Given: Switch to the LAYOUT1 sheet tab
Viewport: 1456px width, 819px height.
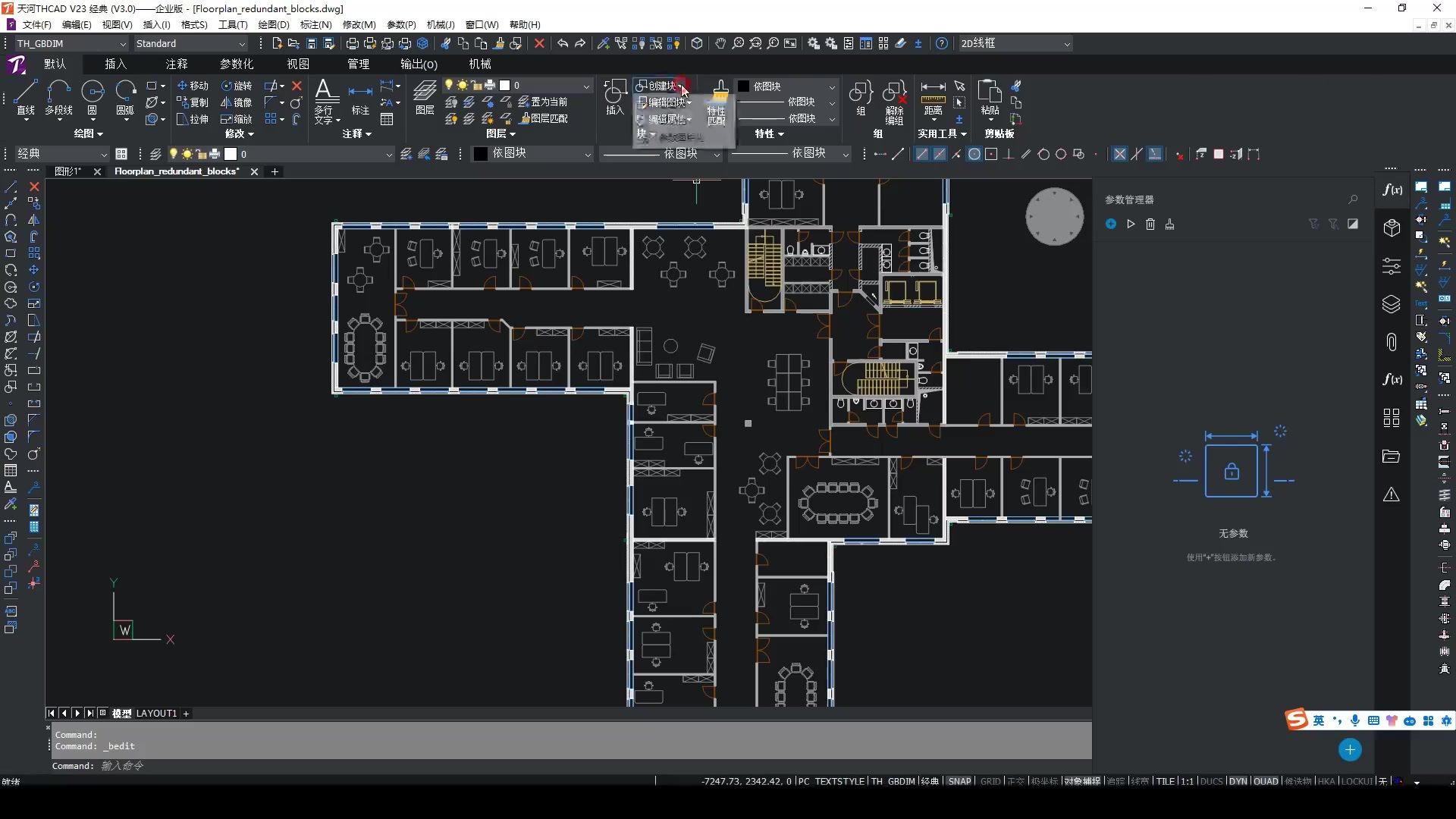Looking at the screenshot, I should (156, 714).
